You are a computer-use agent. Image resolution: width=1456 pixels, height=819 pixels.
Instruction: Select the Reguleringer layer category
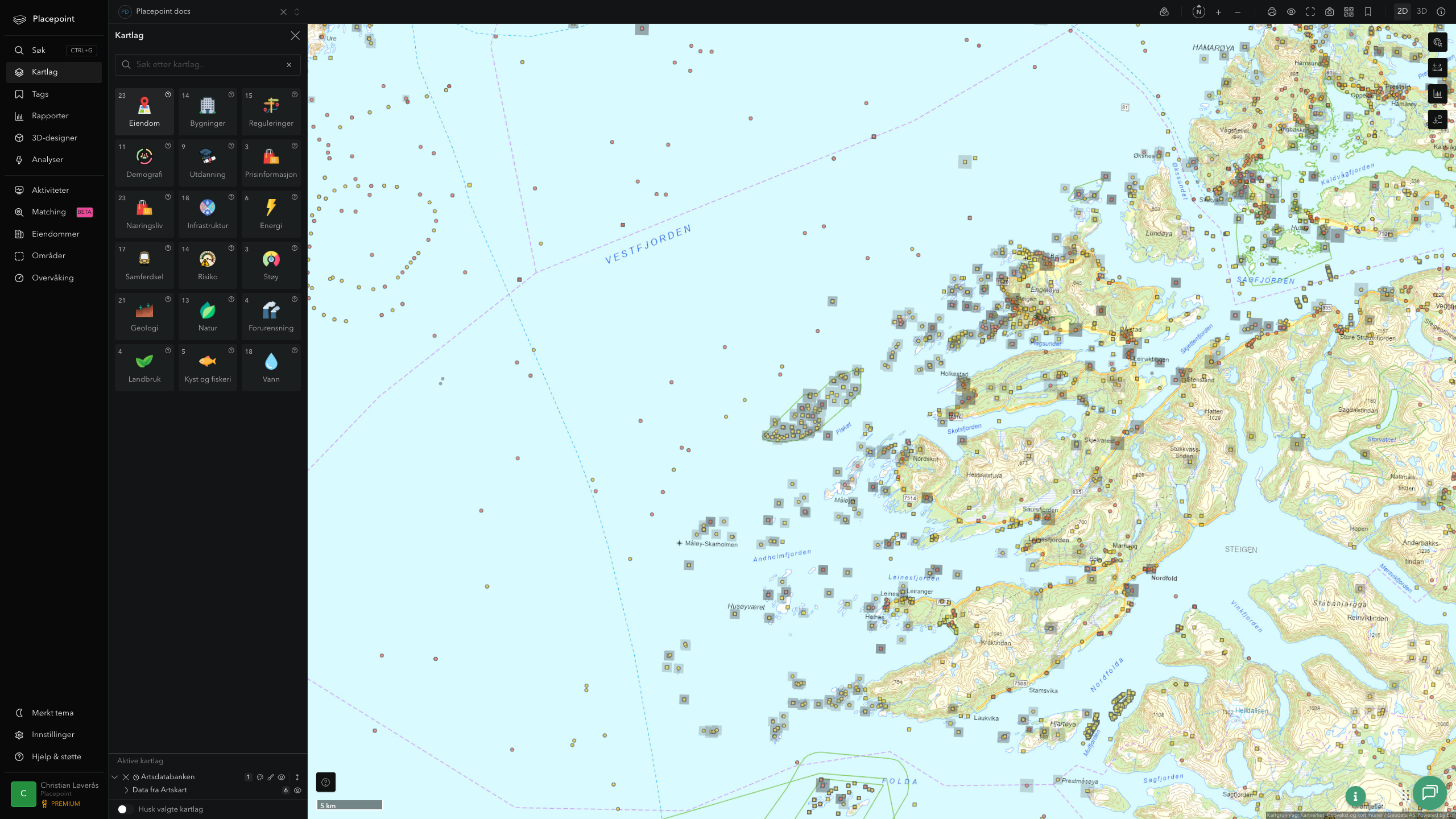coord(271,111)
